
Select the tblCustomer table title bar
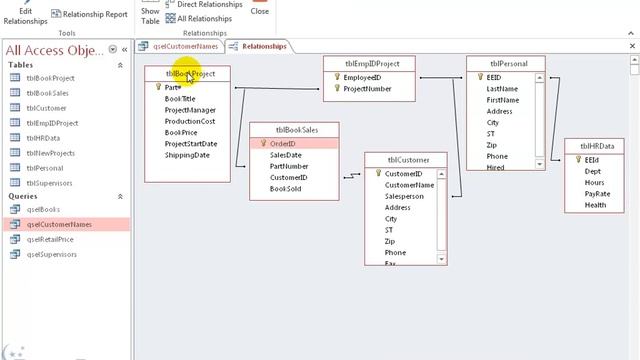(406, 160)
